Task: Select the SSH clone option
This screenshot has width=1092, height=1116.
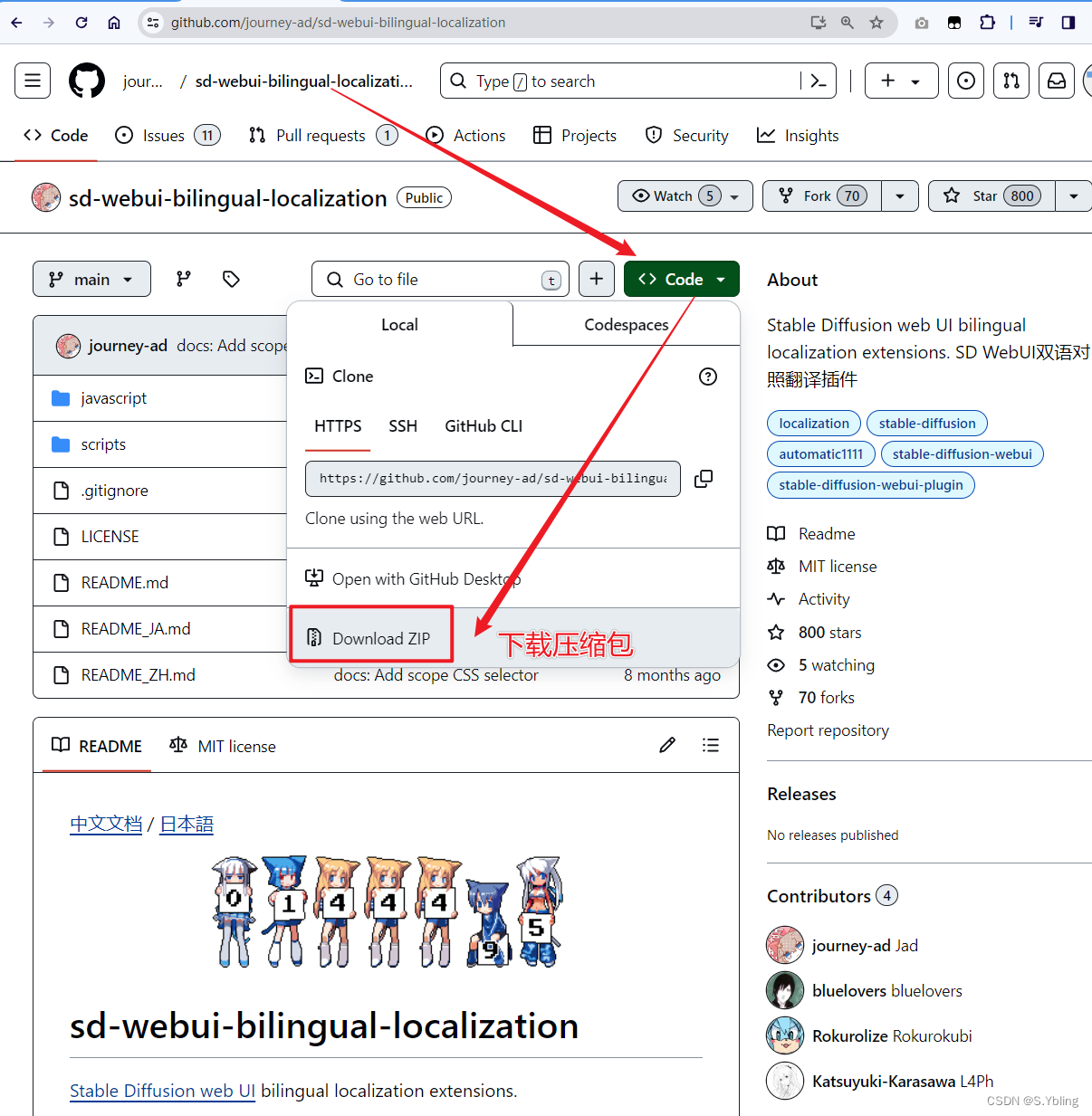Action: [x=403, y=426]
